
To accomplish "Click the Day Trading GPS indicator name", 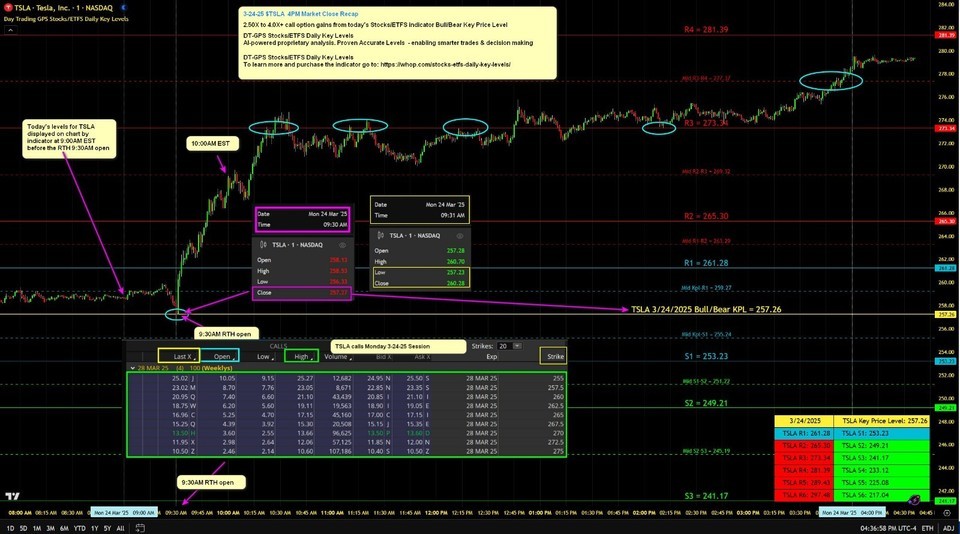I will pyautogui.click(x=66, y=19).
